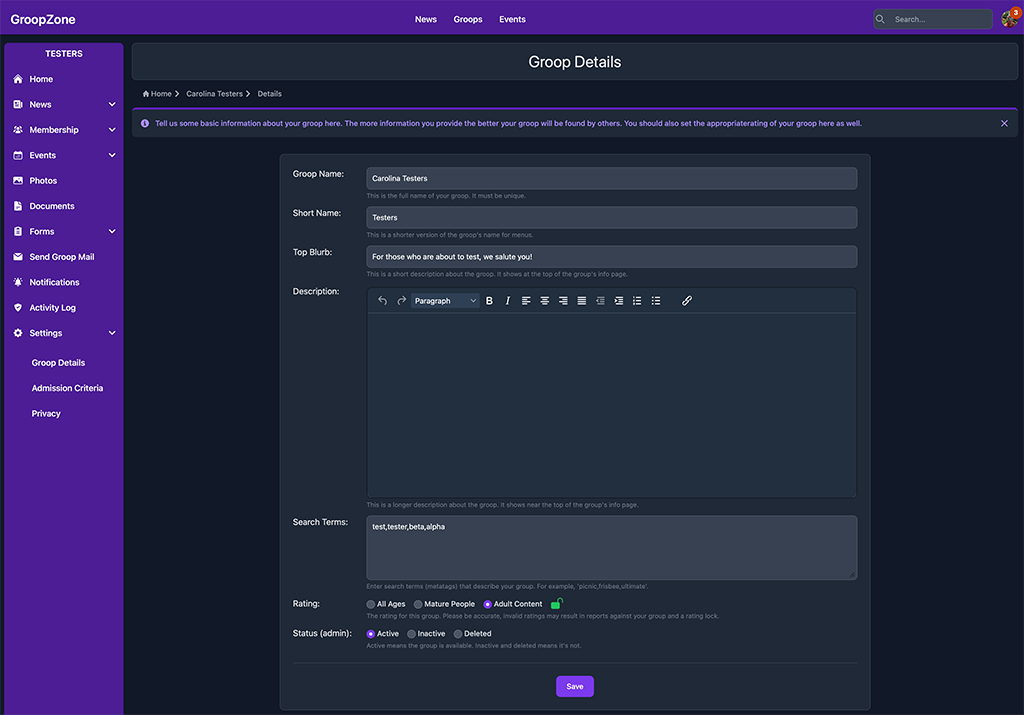Screen dimensions: 1024x715
Task: Select the All Ages rating
Action: pyautogui.click(x=371, y=605)
